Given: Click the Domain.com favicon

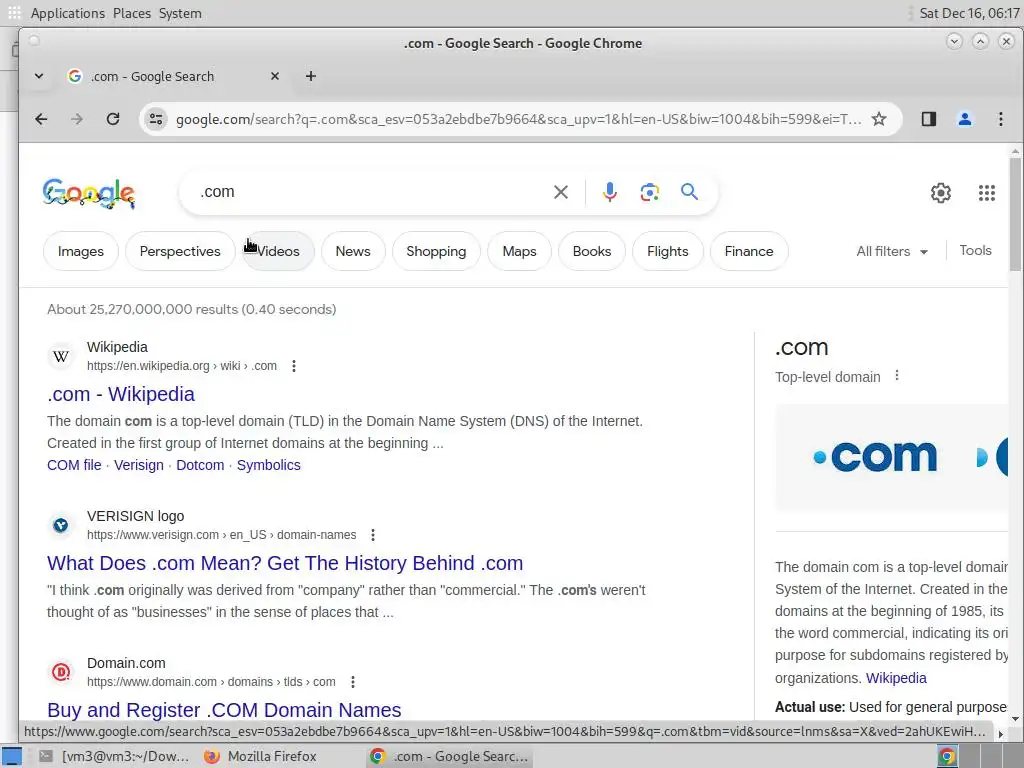Looking at the screenshot, I should (x=61, y=672).
